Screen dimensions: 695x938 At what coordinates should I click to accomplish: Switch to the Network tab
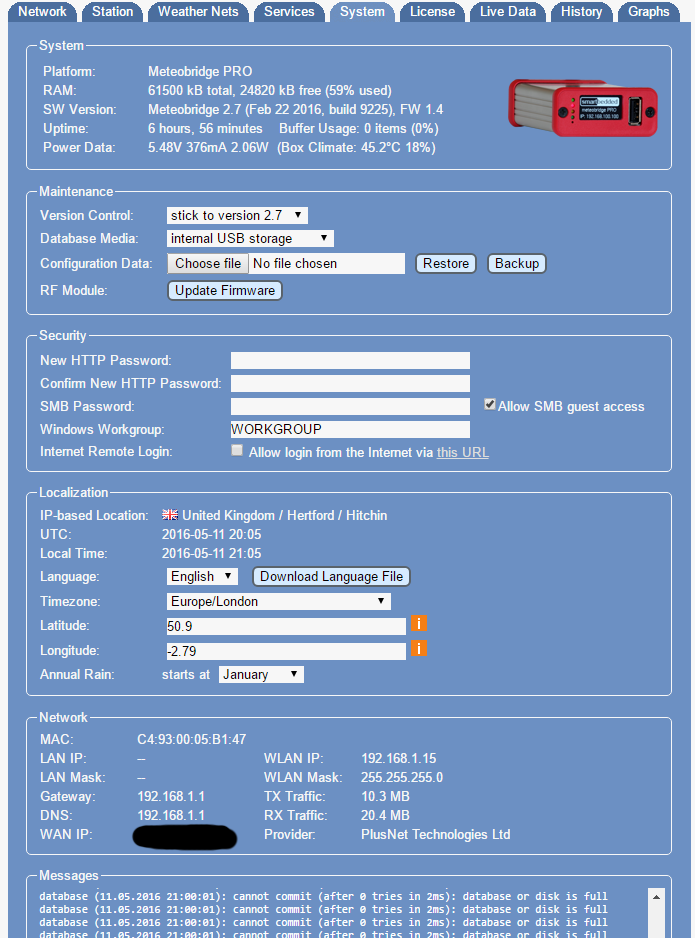(42, 12)
